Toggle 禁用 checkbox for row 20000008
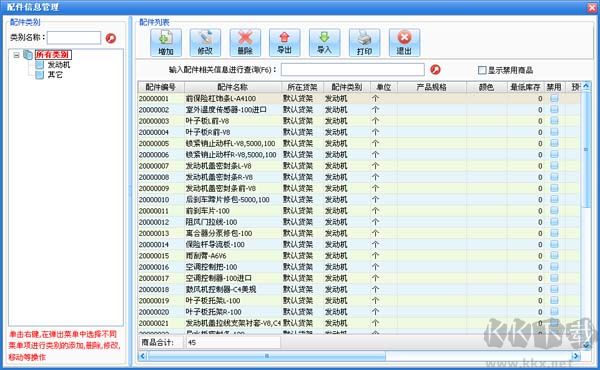600x370 pixels. point(554,177)
